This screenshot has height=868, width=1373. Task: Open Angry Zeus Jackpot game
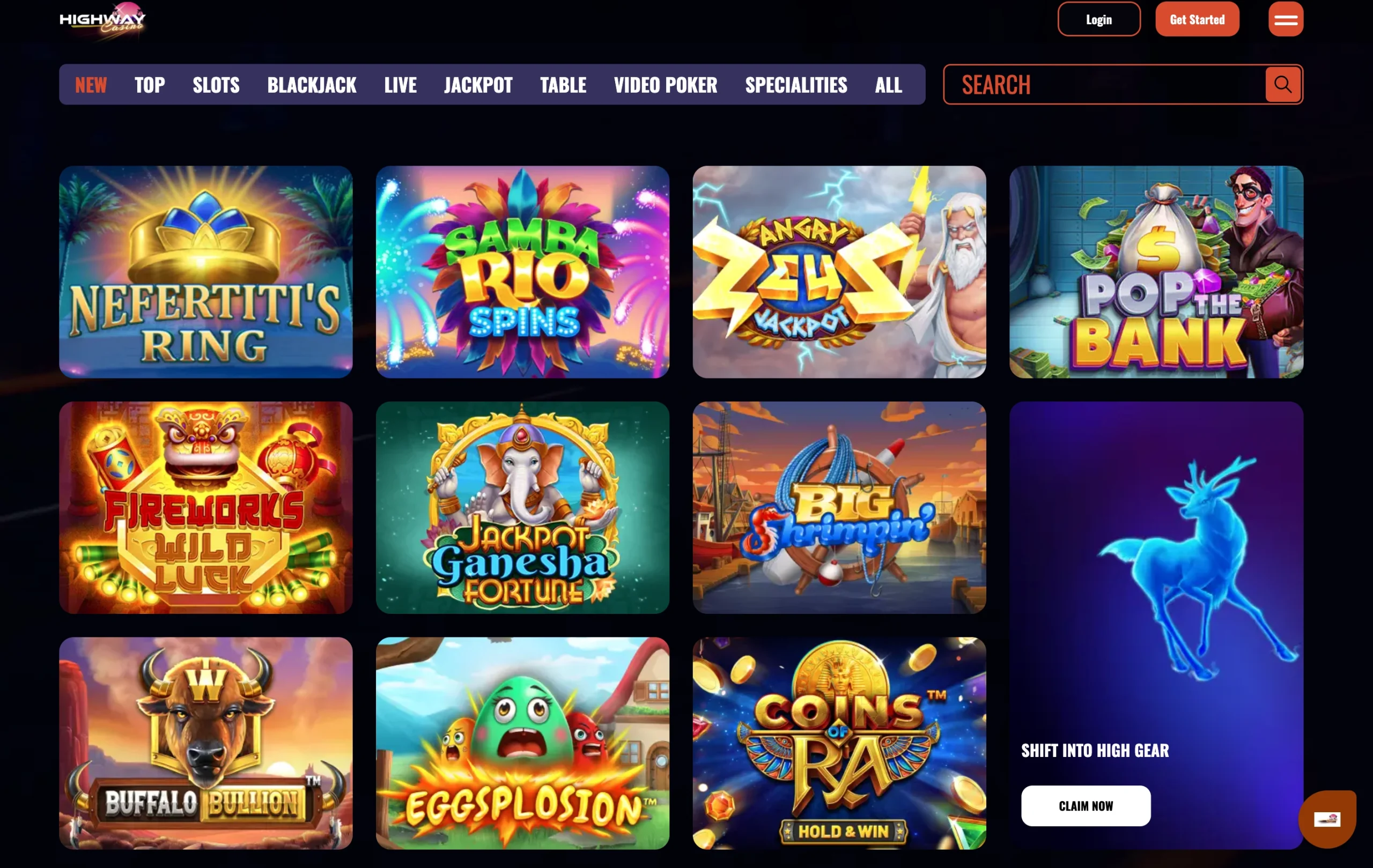(839, 272)
